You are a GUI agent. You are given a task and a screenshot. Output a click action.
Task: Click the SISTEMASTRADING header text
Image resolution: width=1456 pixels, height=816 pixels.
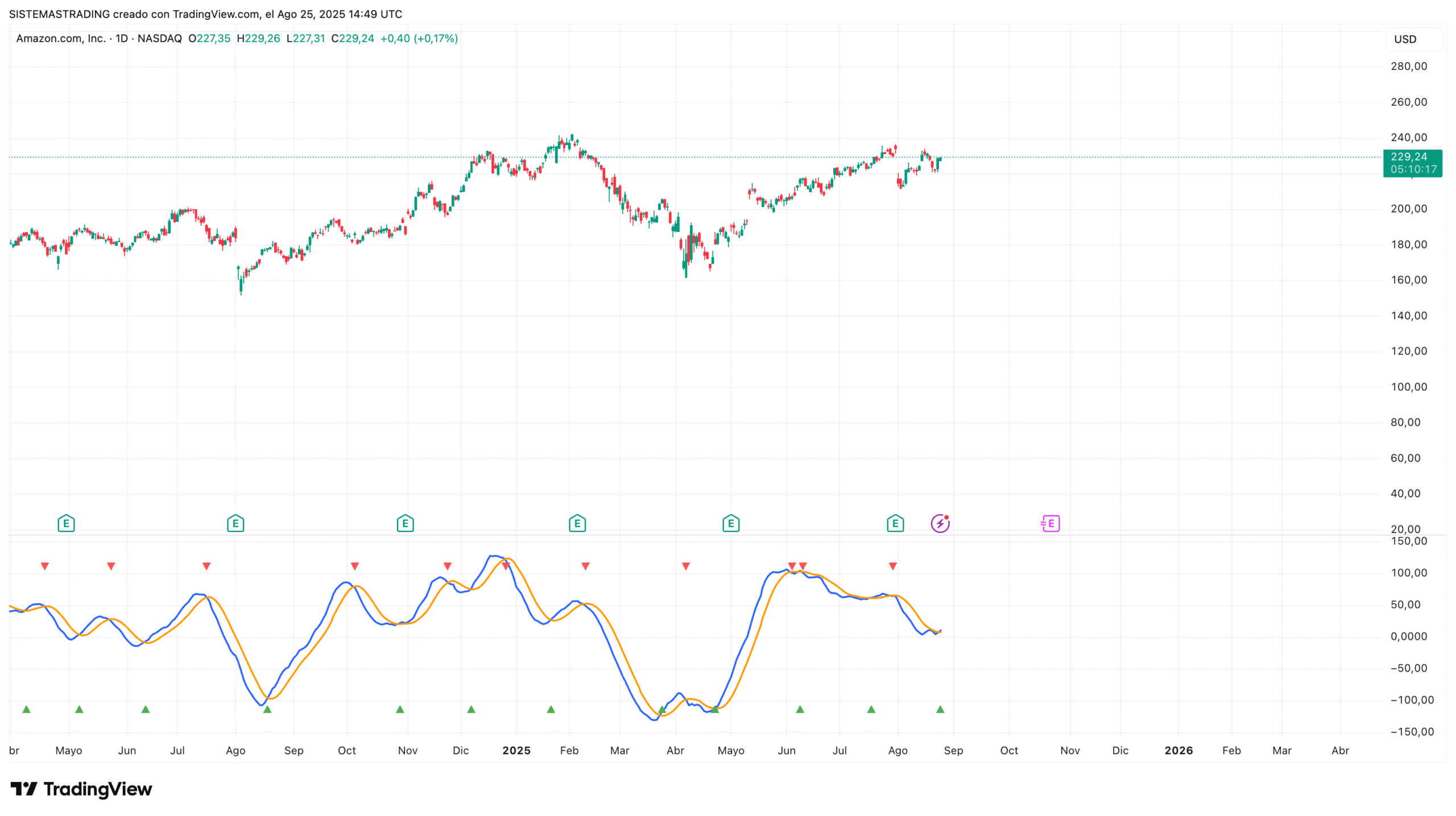pyautogui.click(x=59, y=14)
